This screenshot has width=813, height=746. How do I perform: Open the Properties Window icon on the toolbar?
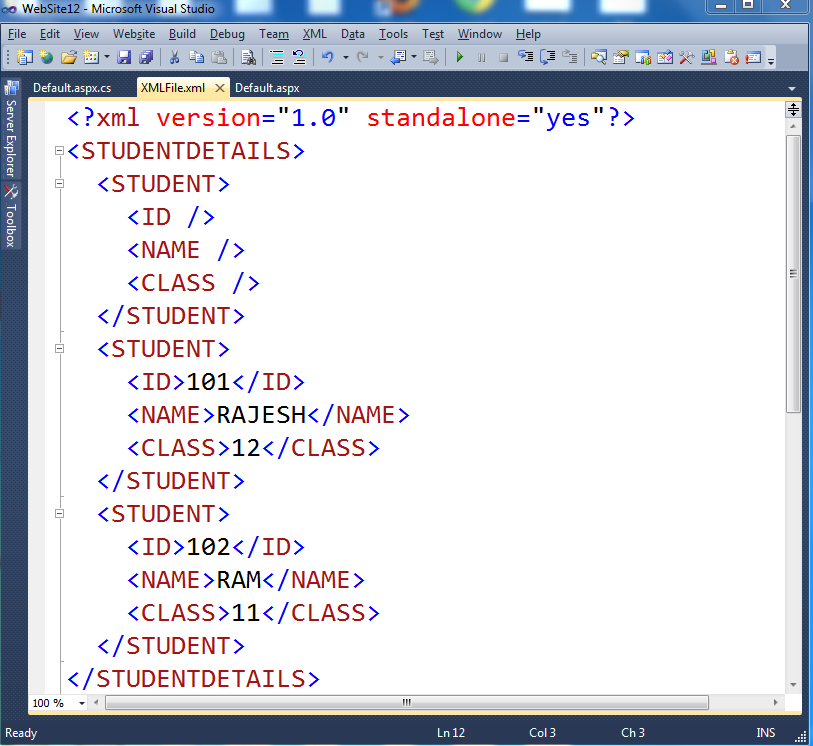click(x=619, y=57)
